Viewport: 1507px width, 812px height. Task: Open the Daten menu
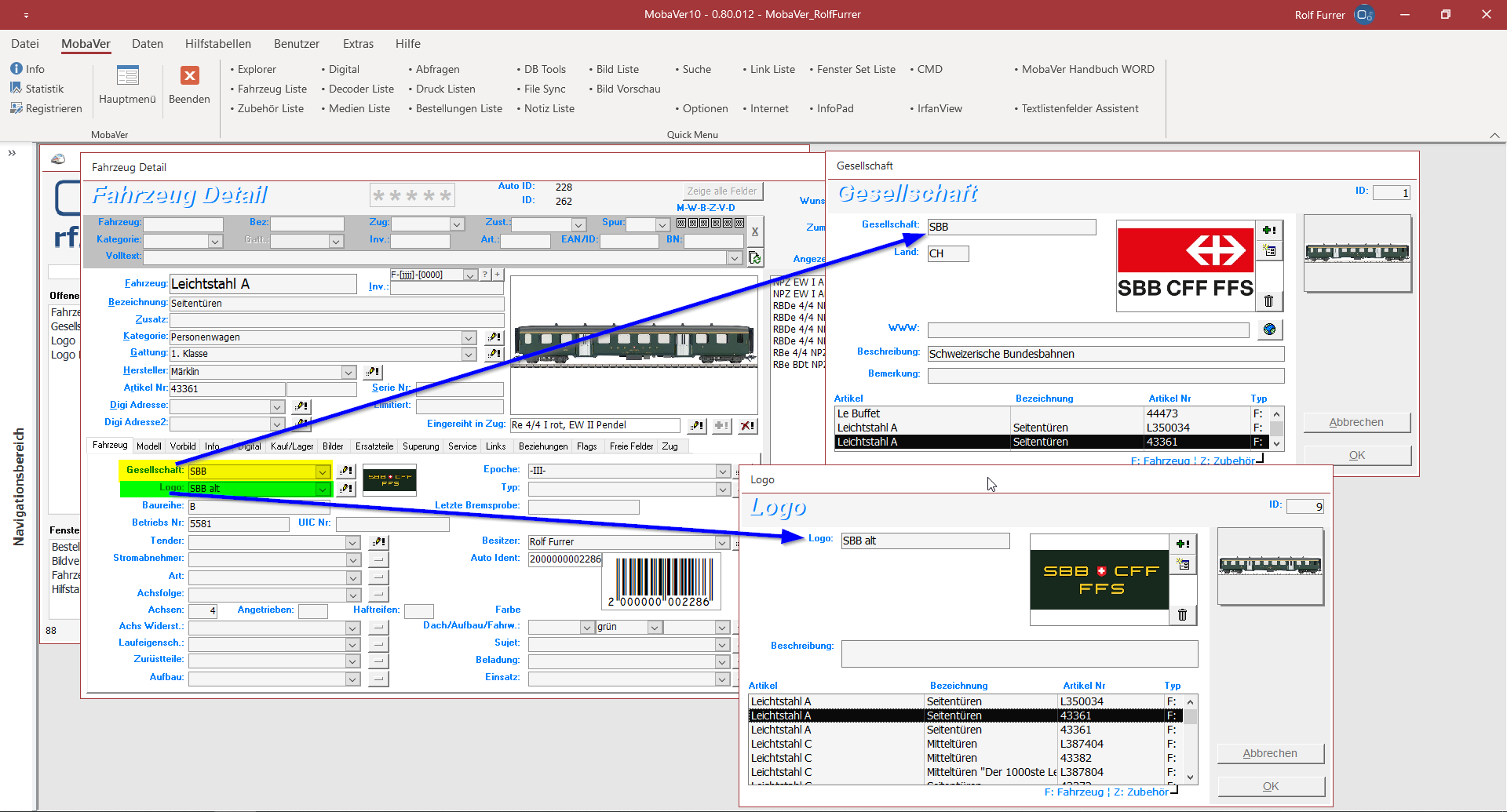click(x=148, y=44)
